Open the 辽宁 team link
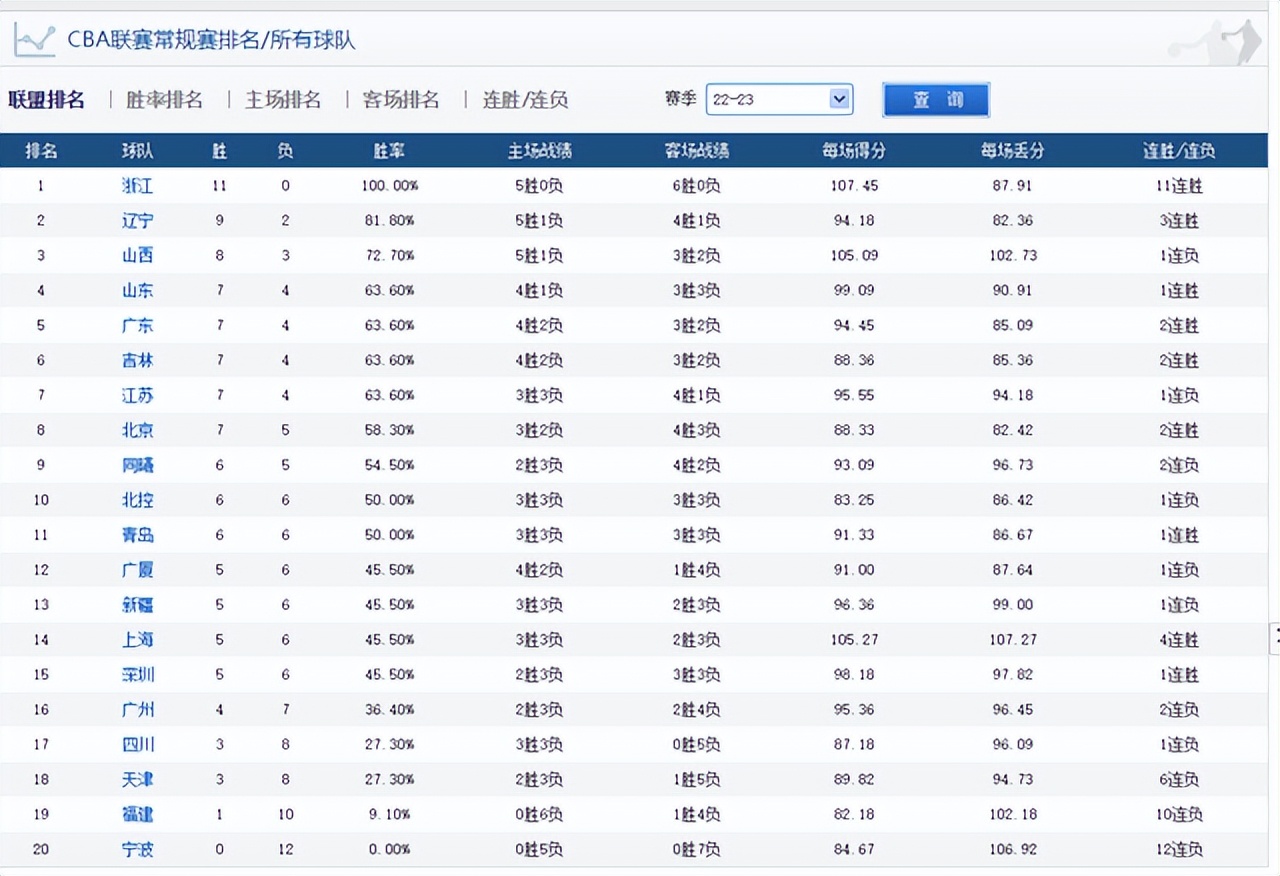 (137, 221)
